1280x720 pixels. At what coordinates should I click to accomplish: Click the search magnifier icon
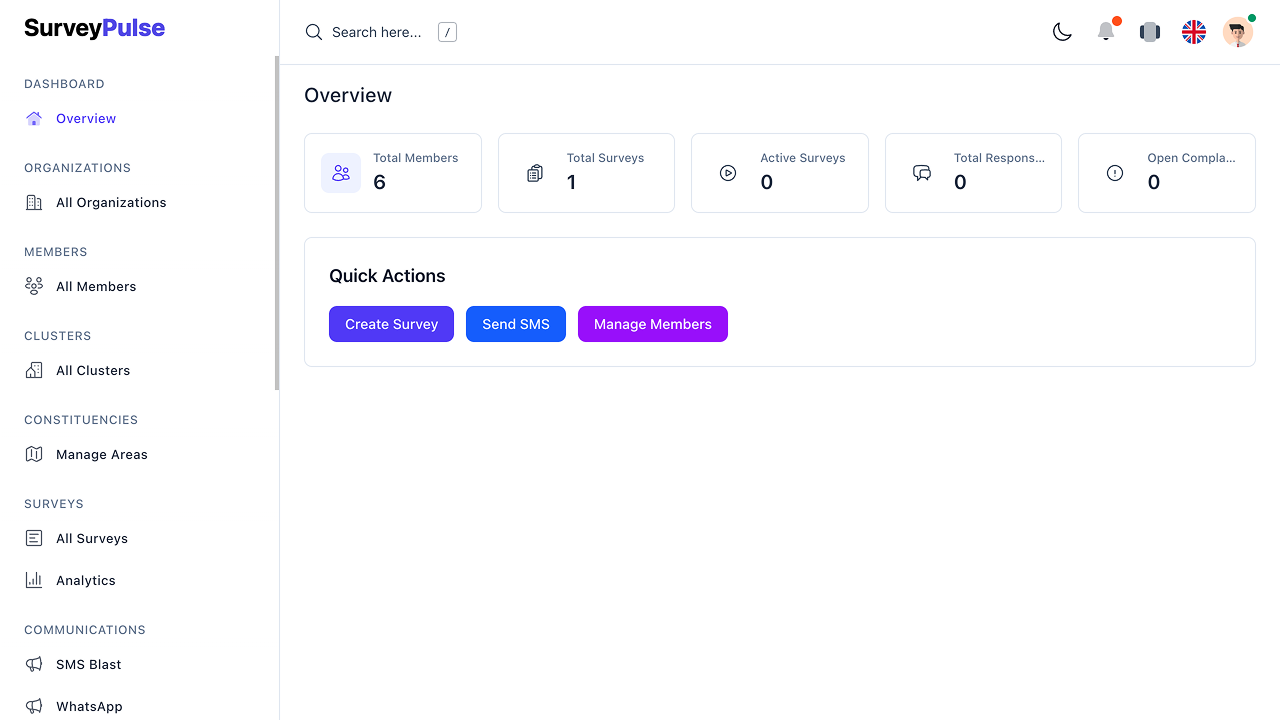[x=314, y=32]
